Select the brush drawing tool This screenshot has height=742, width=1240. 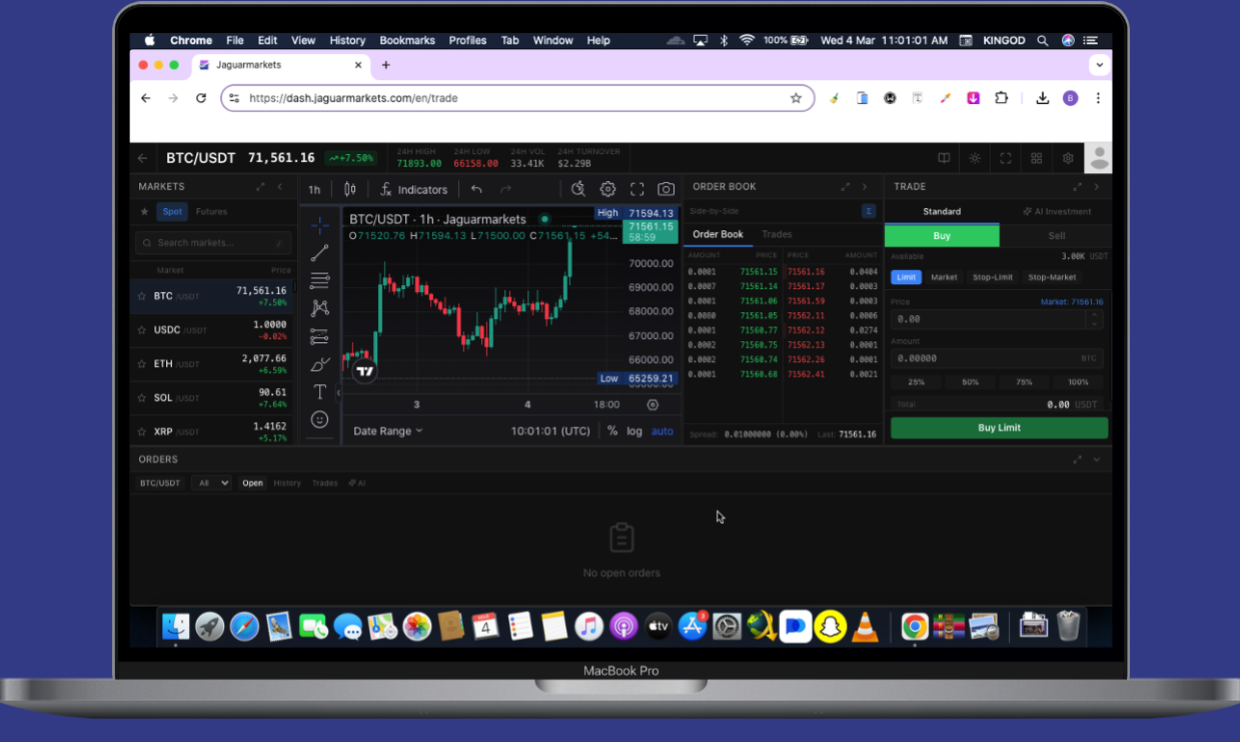(320, 364)
